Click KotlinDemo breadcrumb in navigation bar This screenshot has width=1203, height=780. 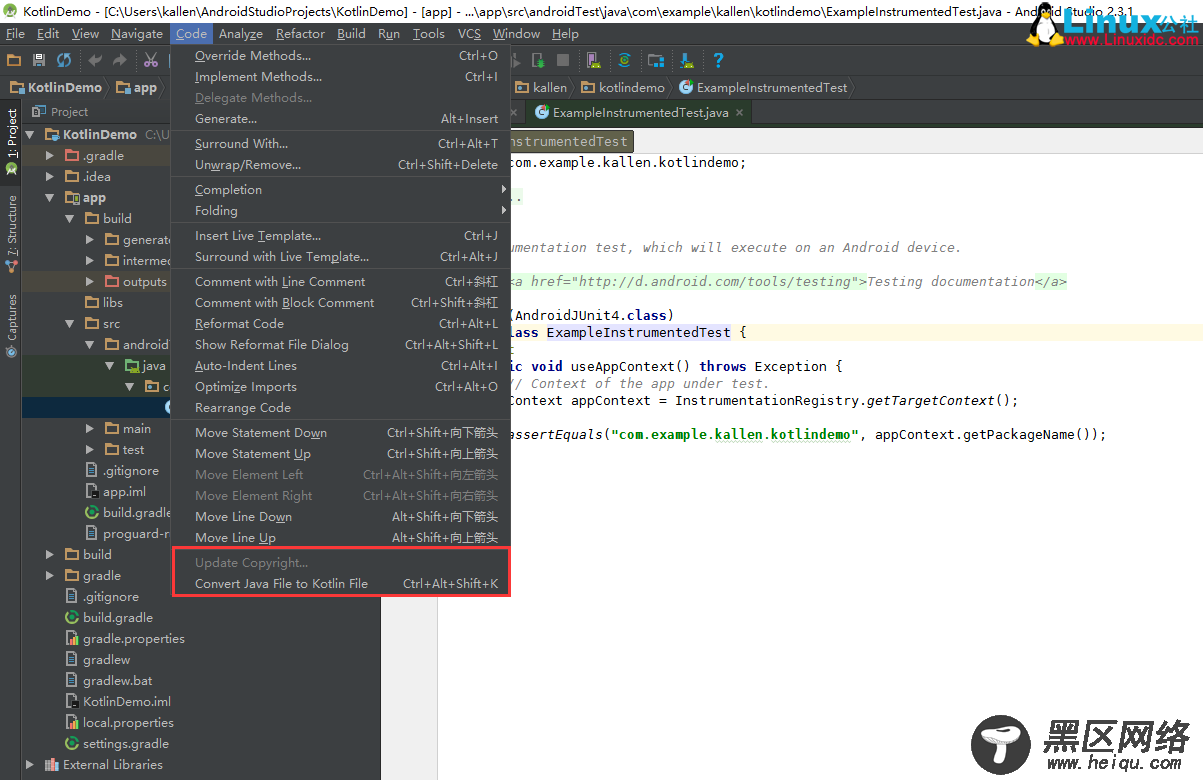[56, 88]
